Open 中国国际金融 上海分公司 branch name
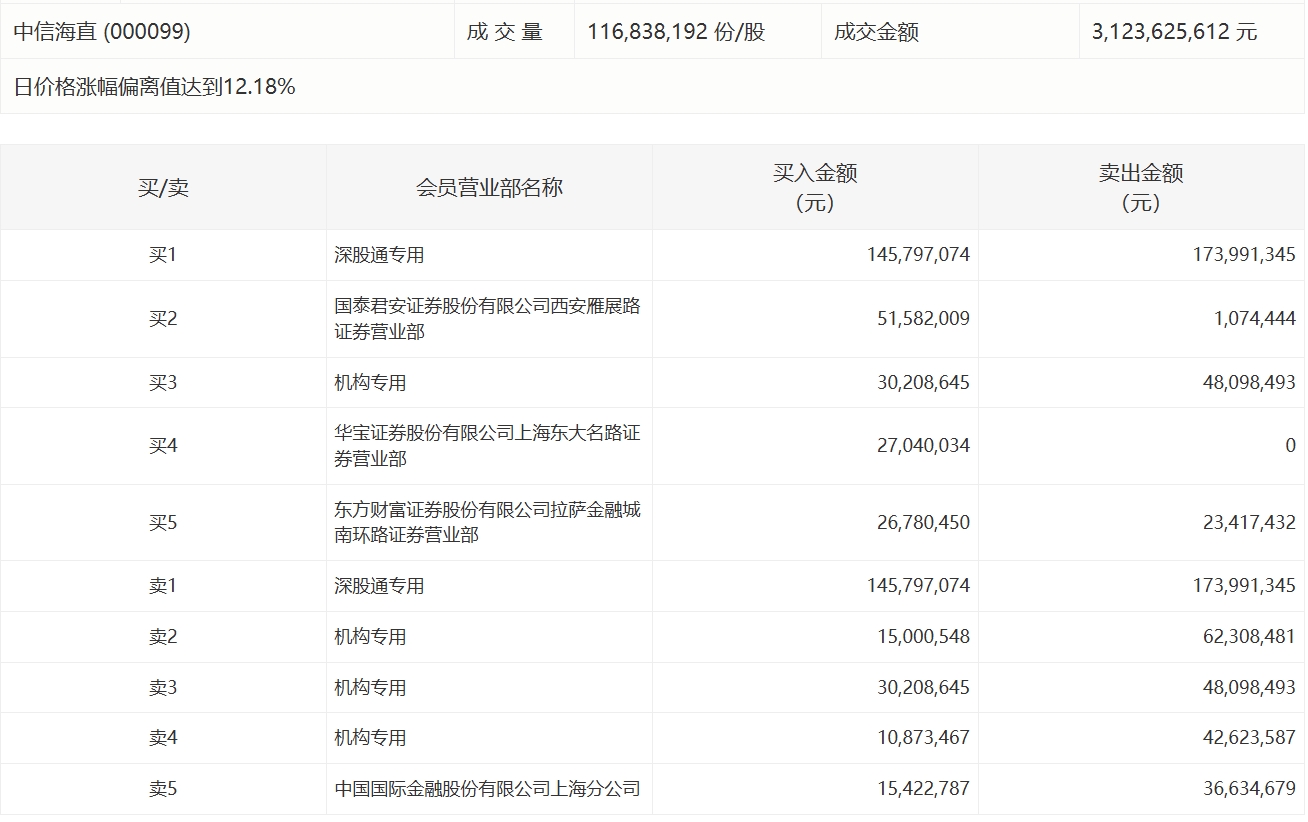The height and width of the screenshot is (822, 1308). click(x=487, y=789)
